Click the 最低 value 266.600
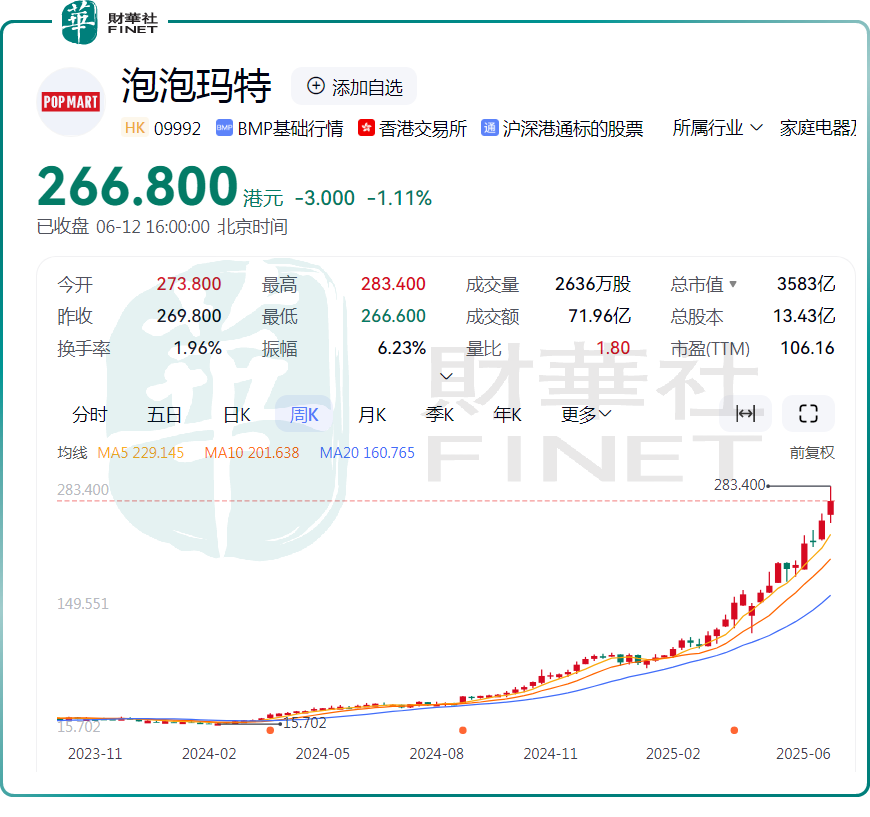This screenshot has width=870, height=817. (393, 316)
